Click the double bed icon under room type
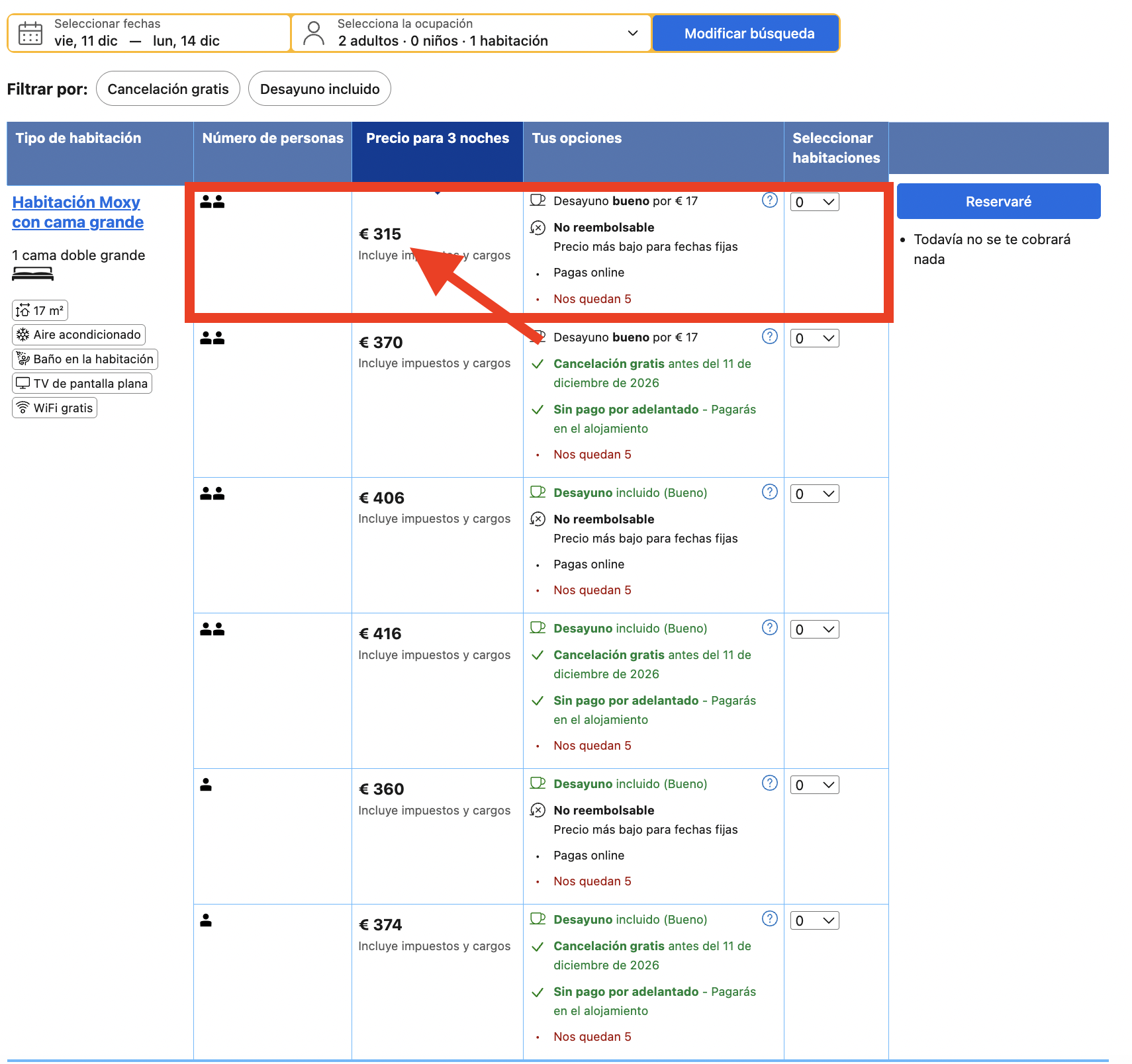The height and width of the screenshot is (1064, 1132). [x=32, y=274]
